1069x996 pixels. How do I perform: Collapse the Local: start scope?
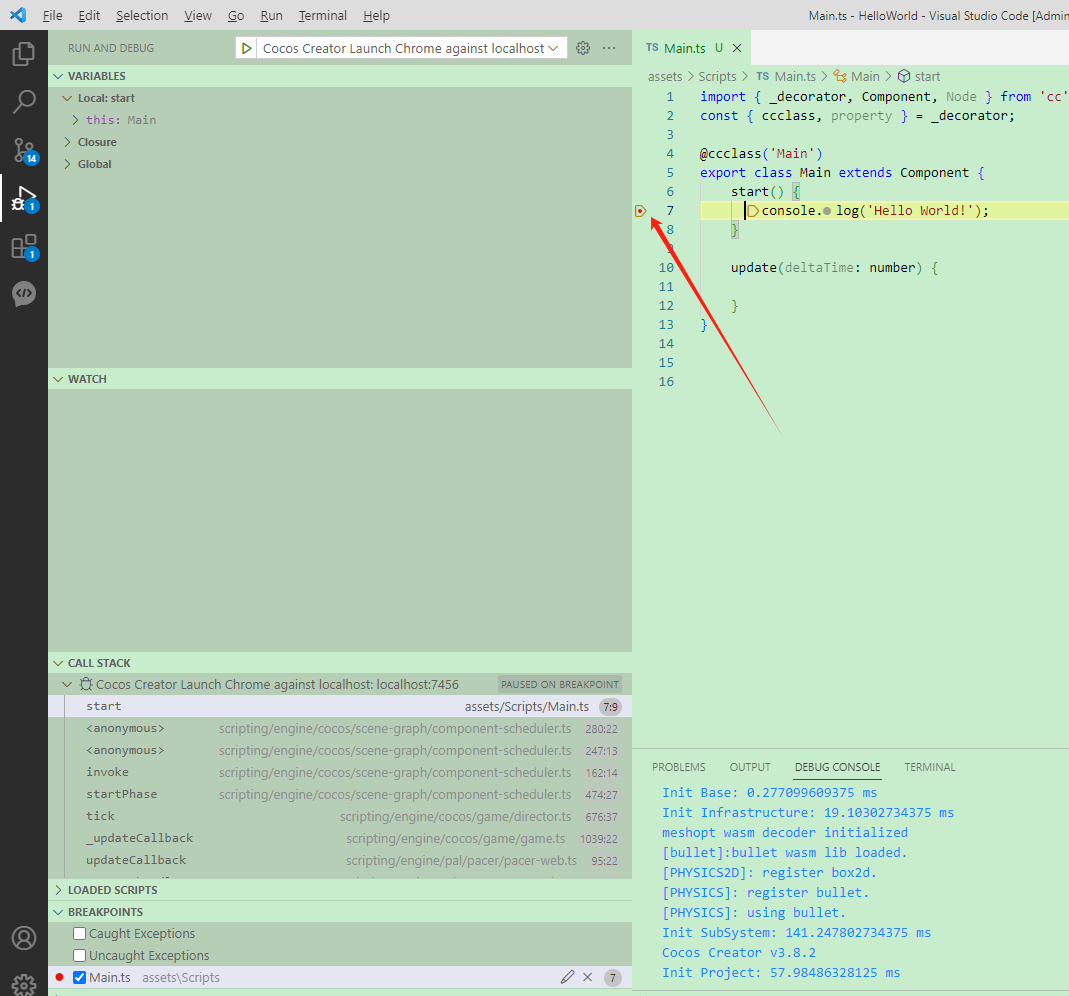tap(67, 98)
